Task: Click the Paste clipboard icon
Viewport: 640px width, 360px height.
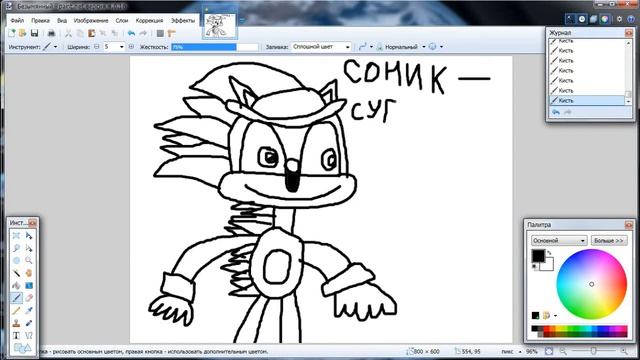Action: [91, 33]
